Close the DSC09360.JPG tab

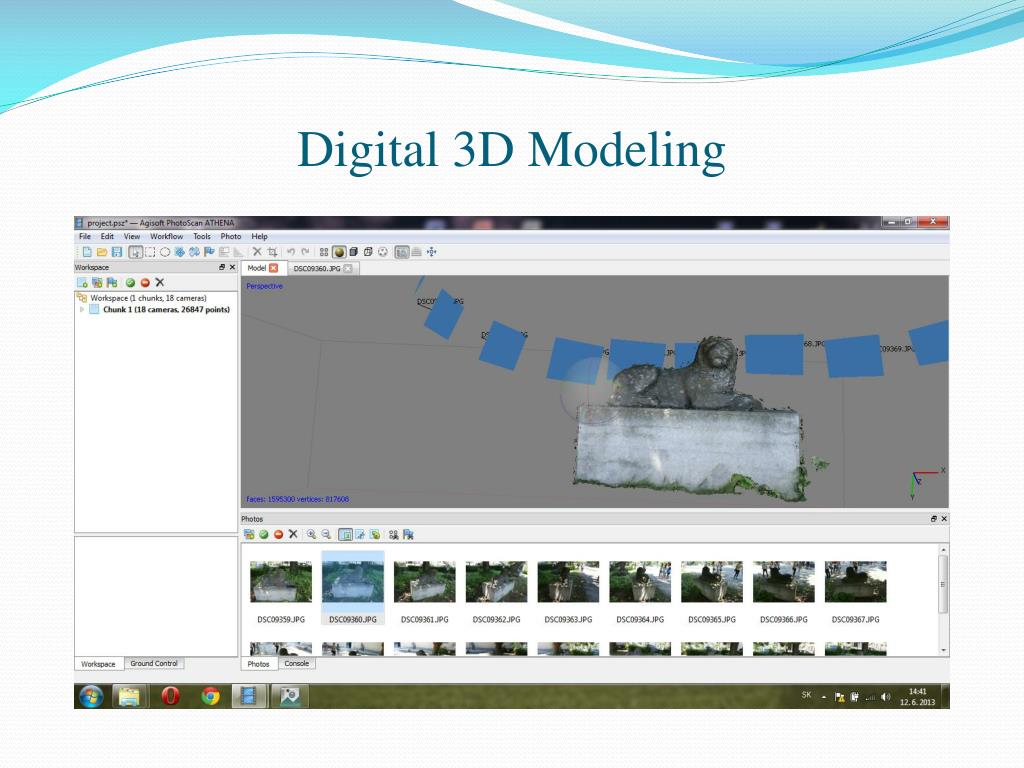348,269
